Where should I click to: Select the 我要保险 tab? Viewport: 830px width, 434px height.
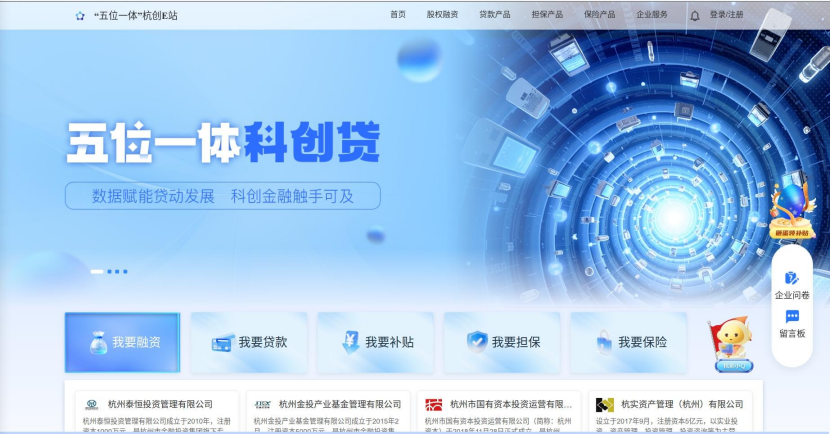[x=628, y=342]
